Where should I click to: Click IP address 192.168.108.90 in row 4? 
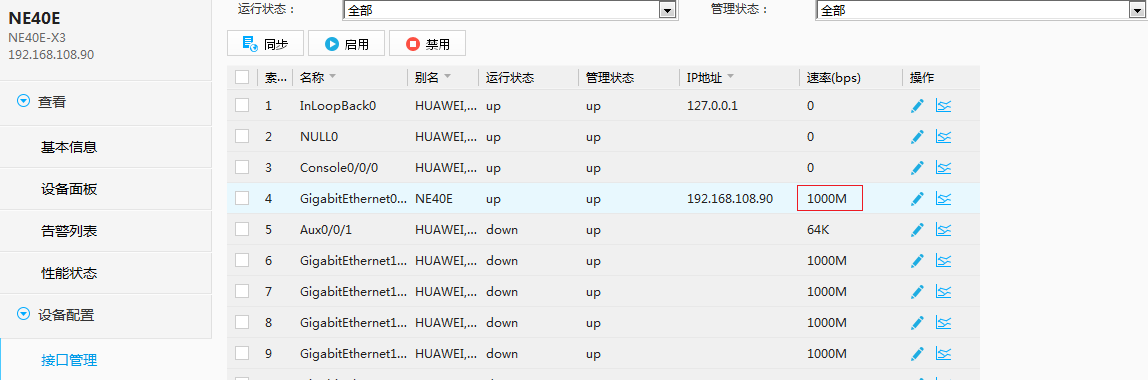(x=730, y=198)
